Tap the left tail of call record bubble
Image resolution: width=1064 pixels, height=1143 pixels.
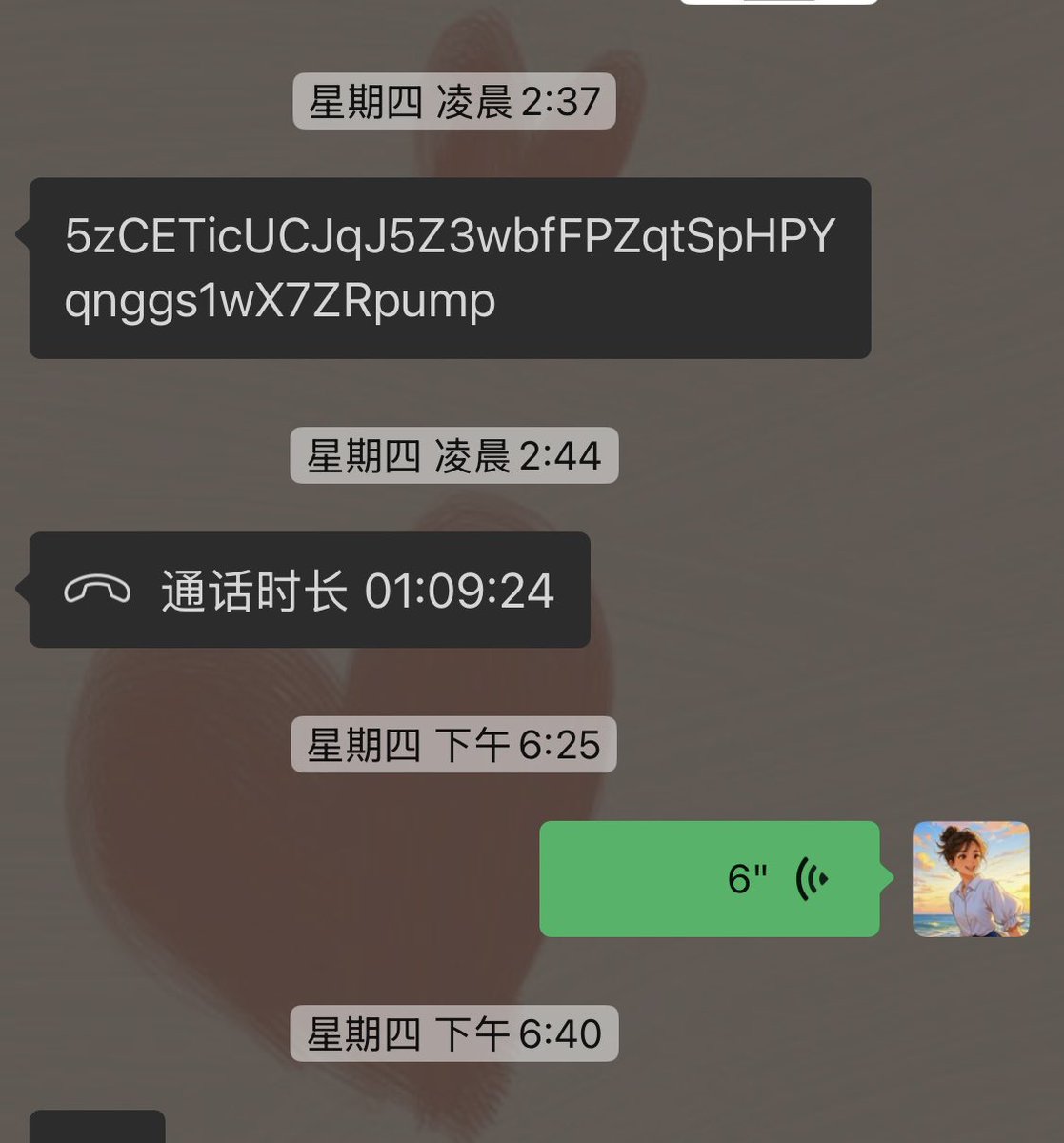[23, 590]
